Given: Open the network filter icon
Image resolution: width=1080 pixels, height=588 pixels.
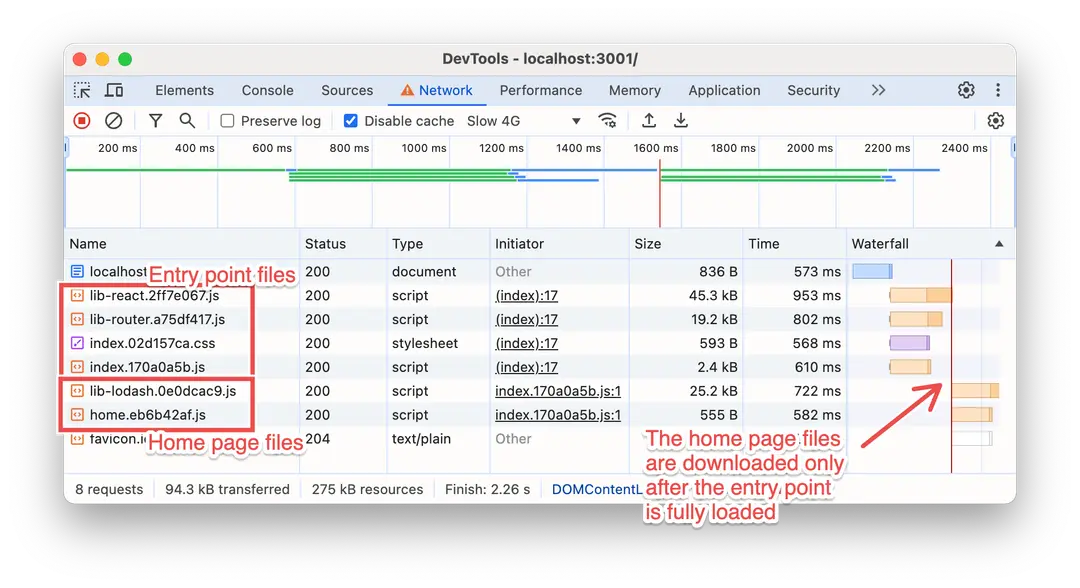Looking at the screenshot, I should [x=156, y=121].
